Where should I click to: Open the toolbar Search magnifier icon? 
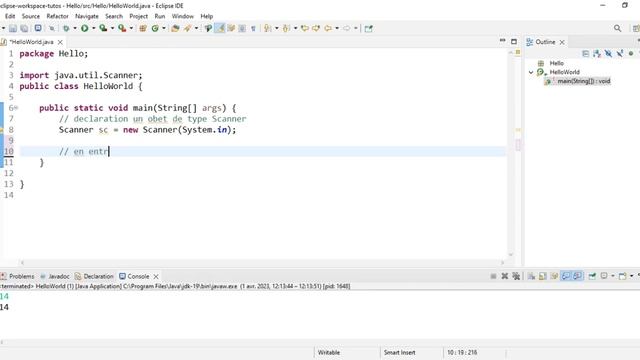pos(618,28)
